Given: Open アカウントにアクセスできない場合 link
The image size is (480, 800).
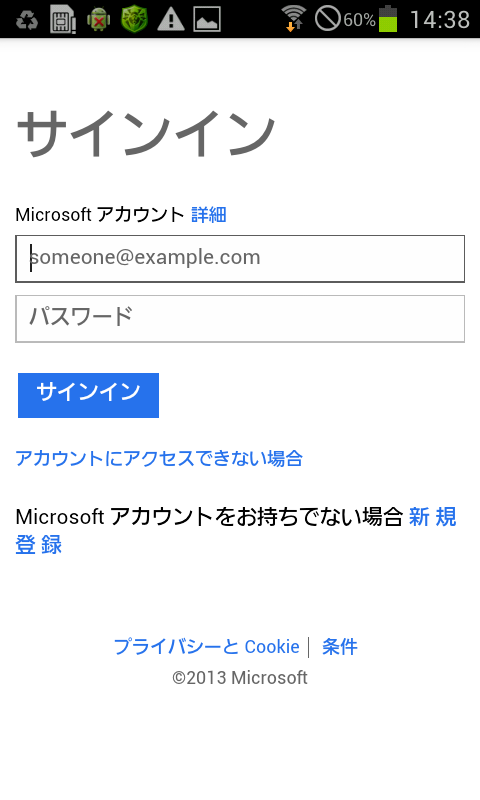Looking at the screenshot, I should click(159, 458).
